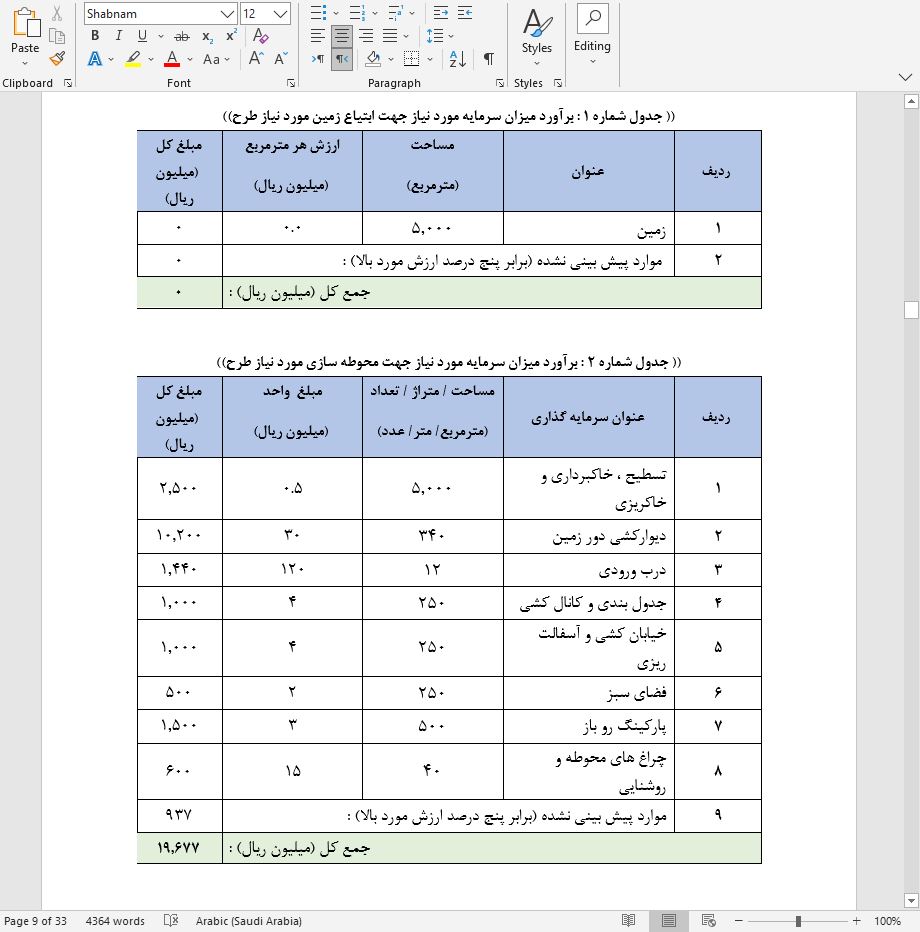The height and width of the screenshot is (932, 920).
Task: Align text right
Action: [x=366, y=36]
